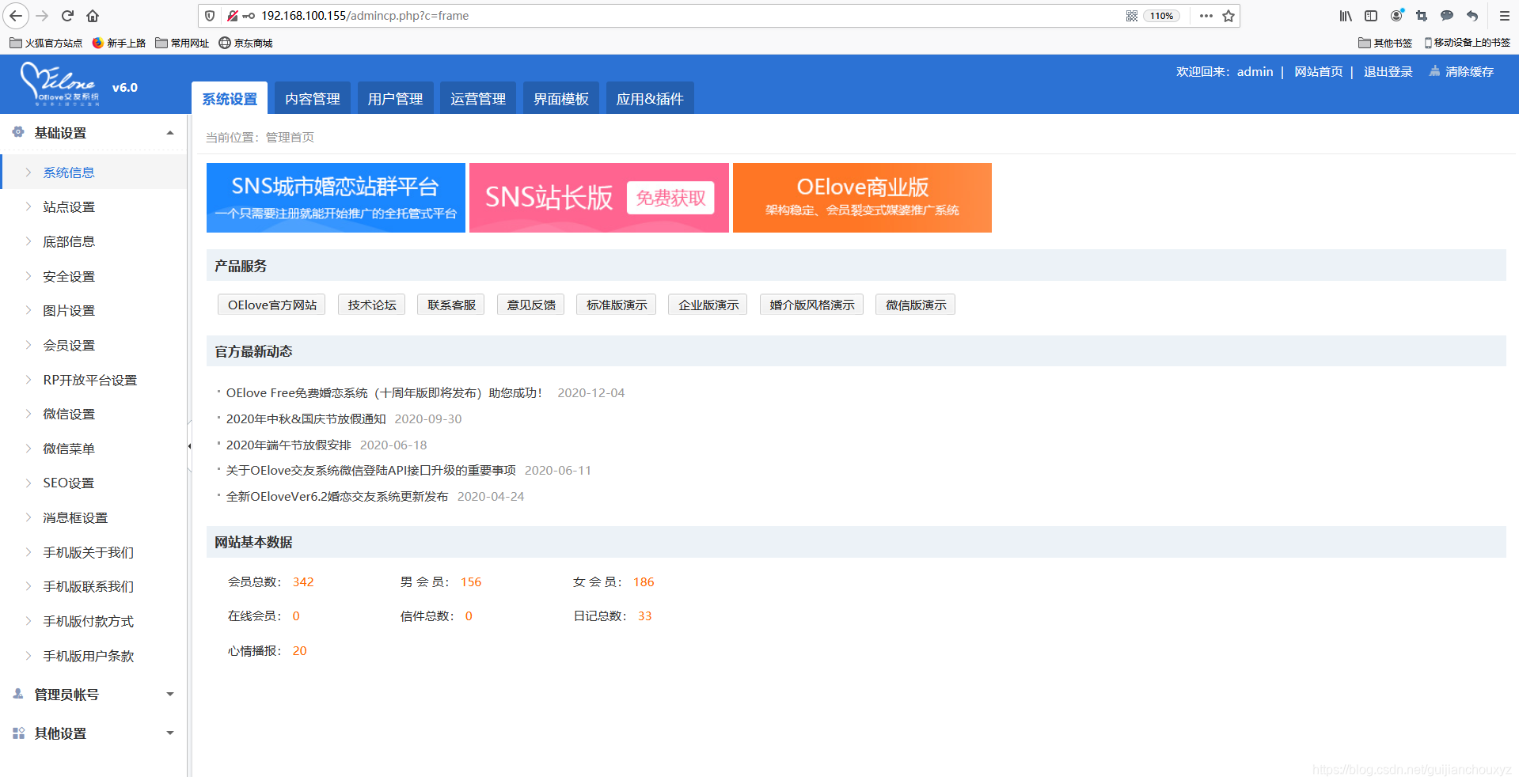Reload the current page

tap(68, 16)
